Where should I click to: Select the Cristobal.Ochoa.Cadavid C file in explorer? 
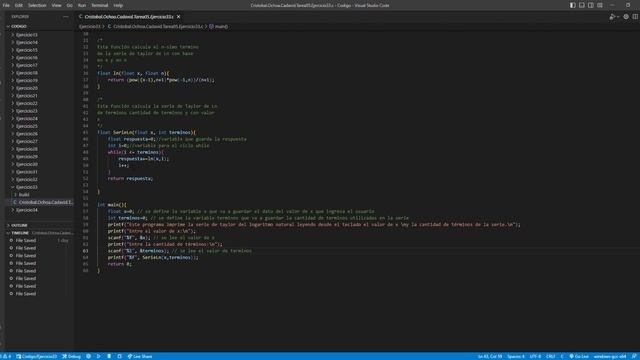40,202
